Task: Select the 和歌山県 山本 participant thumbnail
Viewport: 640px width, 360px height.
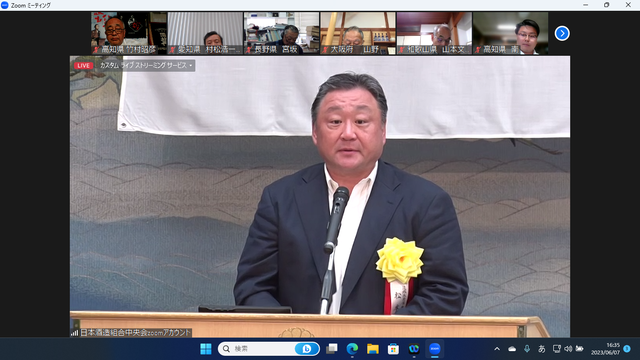Action: pyautogui.click(x=434, y=33)
